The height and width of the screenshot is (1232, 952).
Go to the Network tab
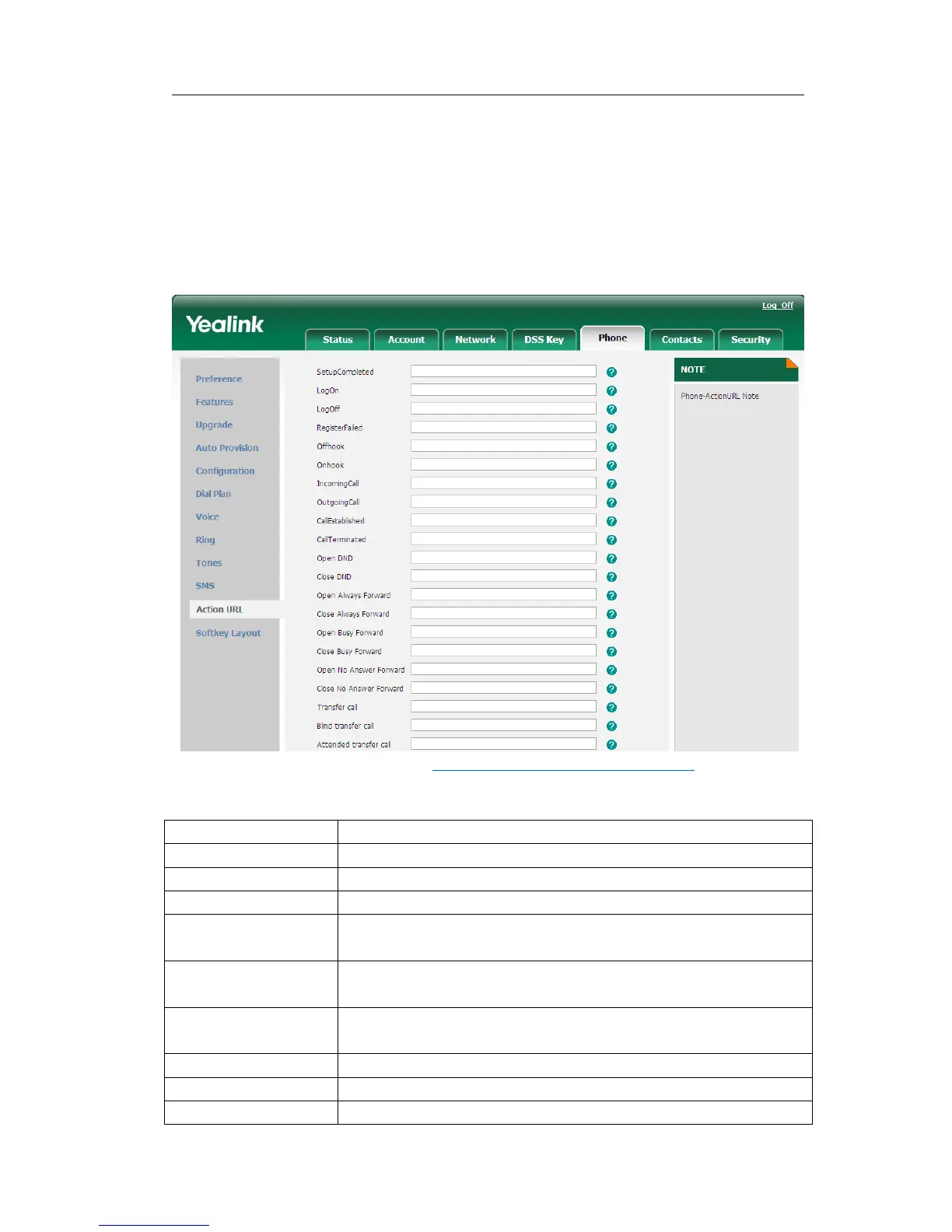click(x=475, y=340)
